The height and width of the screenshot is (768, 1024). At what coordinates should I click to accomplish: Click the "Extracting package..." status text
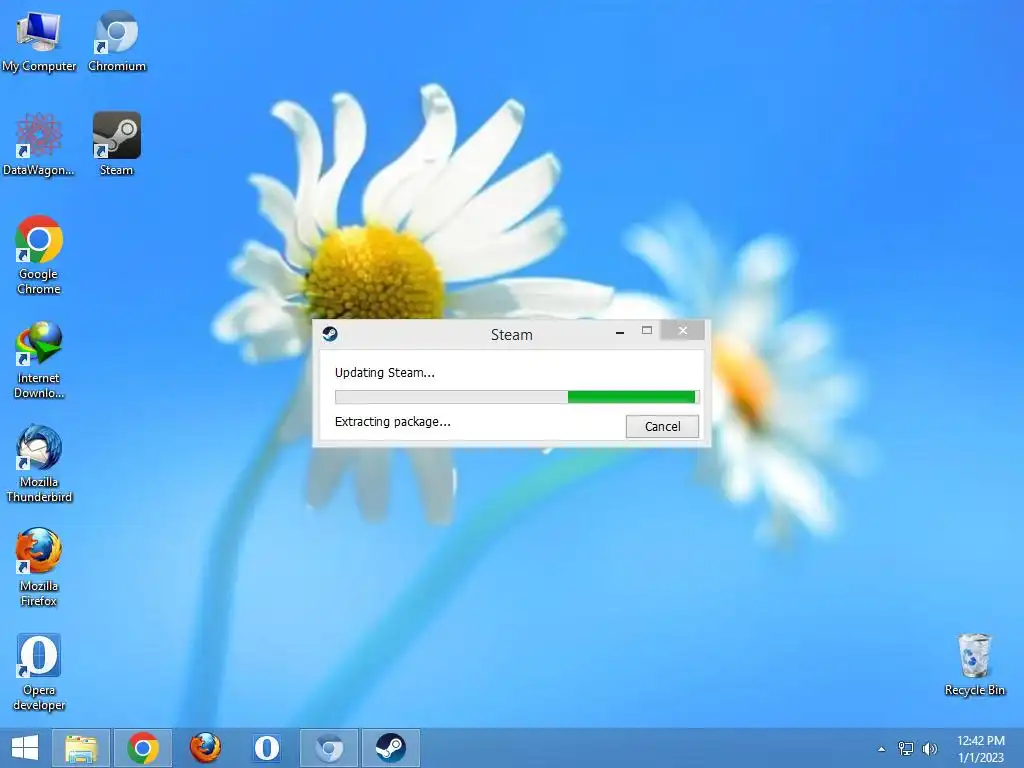(x=392, y=422)
